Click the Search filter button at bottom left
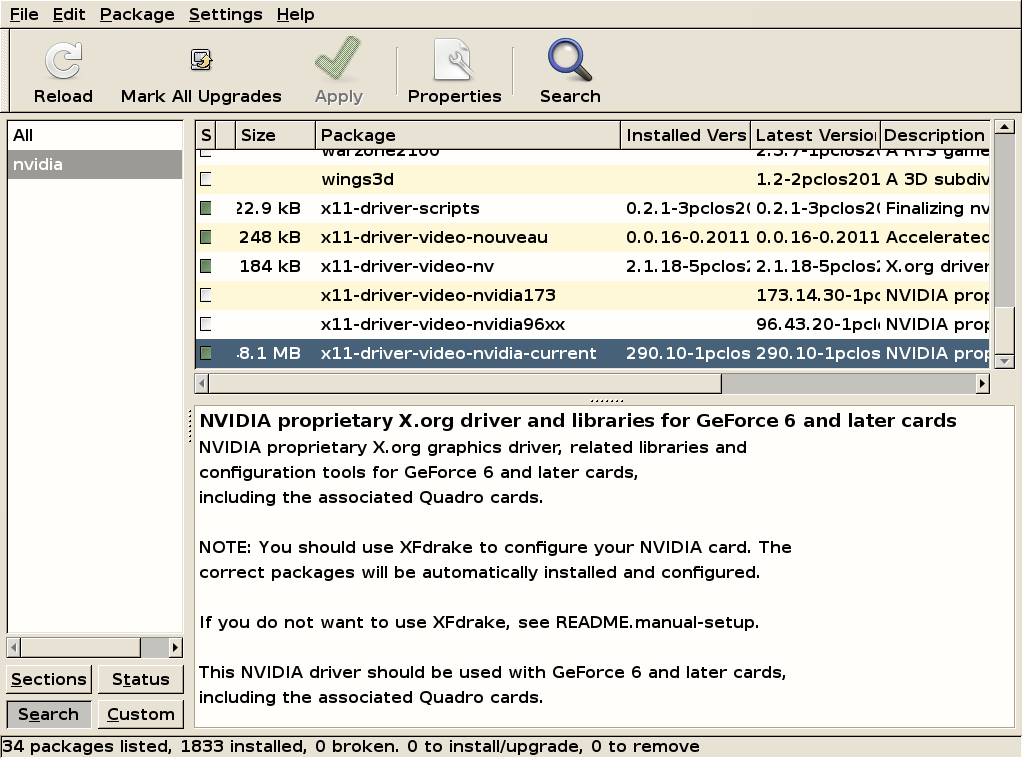Viewport: 1022px width, 758px height. (x=49, y=714)
